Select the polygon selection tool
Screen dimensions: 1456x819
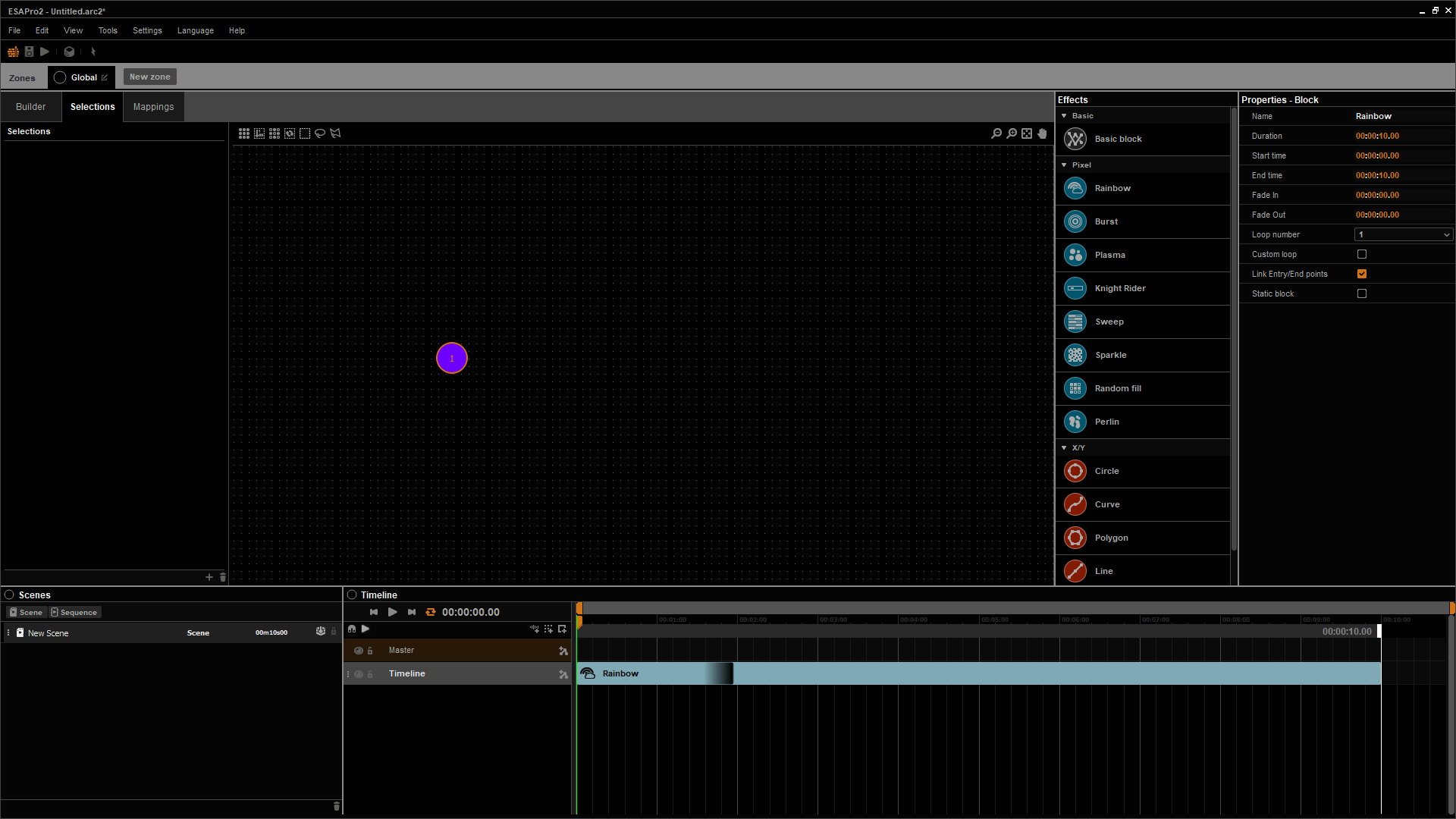335,133
